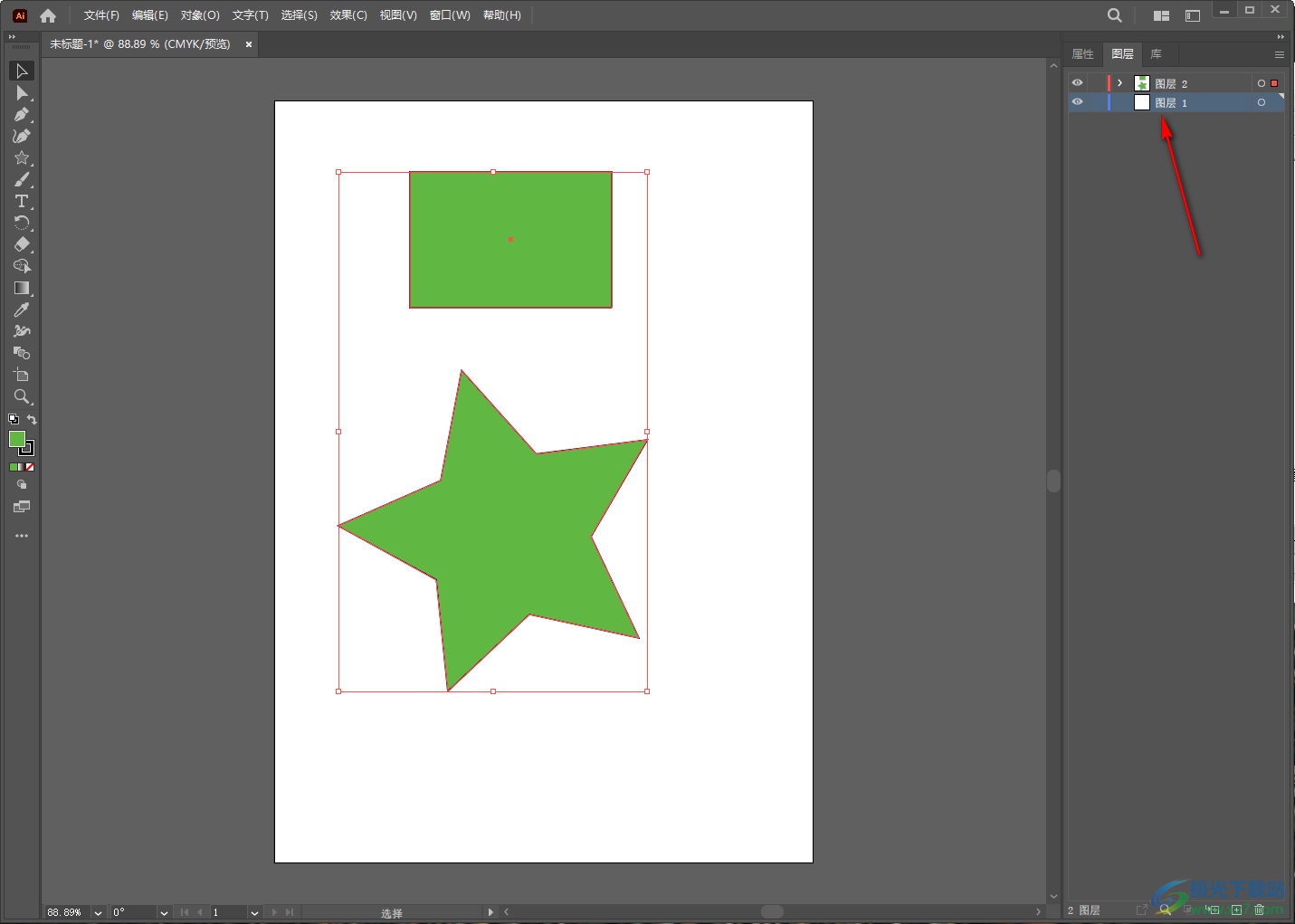The image size is (1295, 924).
Task: Collapse the right panel dock
Action: (x=1281, y=37)
